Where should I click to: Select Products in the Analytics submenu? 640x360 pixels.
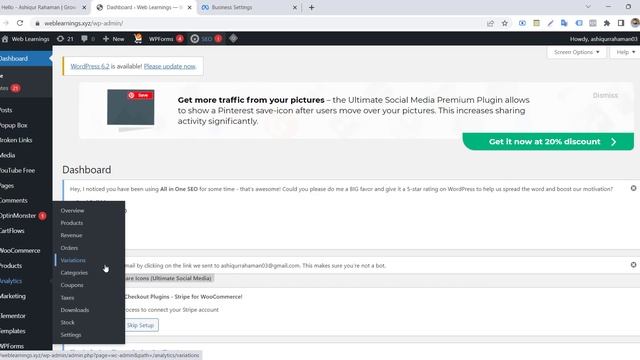72,223
